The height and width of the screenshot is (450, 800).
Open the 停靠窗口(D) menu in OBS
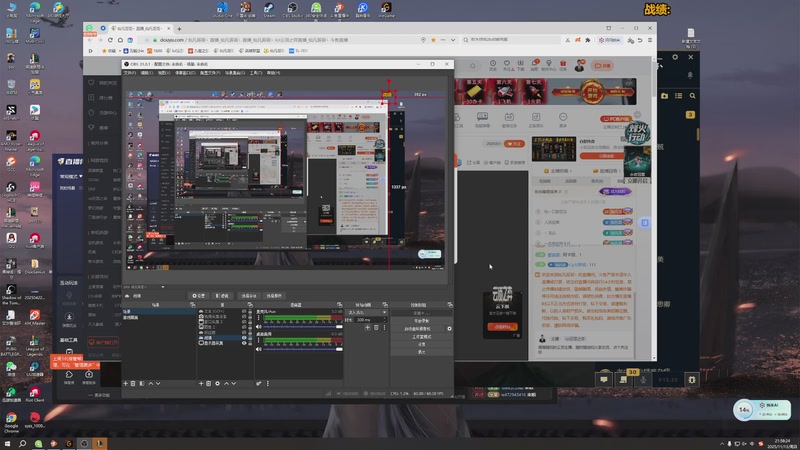click(184, 73)
